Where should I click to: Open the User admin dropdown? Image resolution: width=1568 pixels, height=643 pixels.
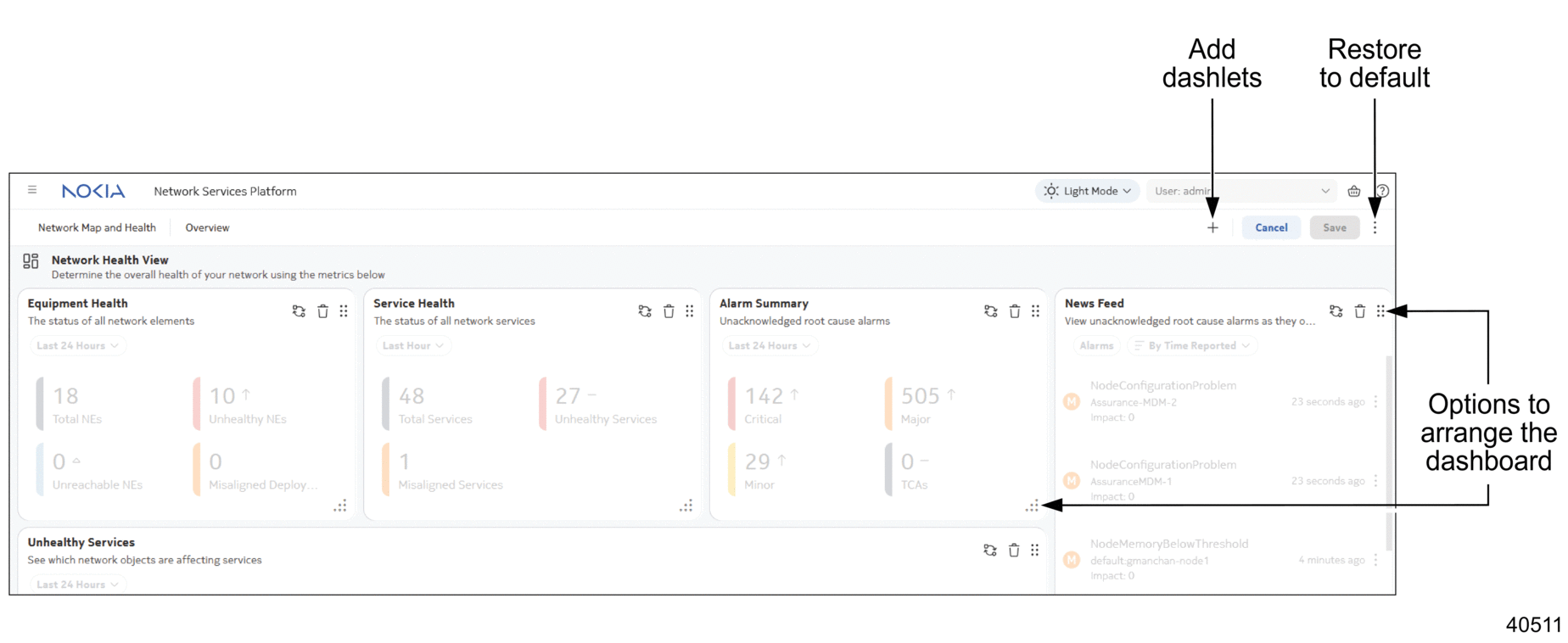click(1240, 191)
